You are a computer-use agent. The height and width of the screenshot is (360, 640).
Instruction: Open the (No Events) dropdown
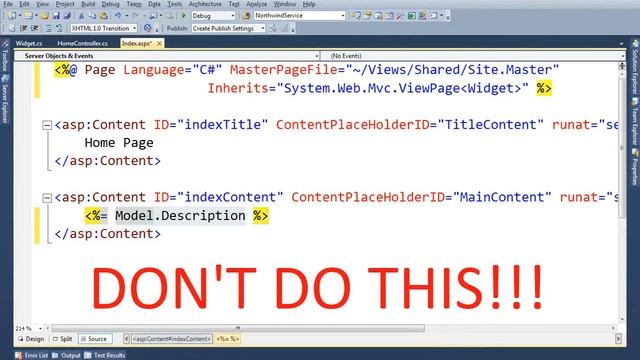(x=473, y=56)
